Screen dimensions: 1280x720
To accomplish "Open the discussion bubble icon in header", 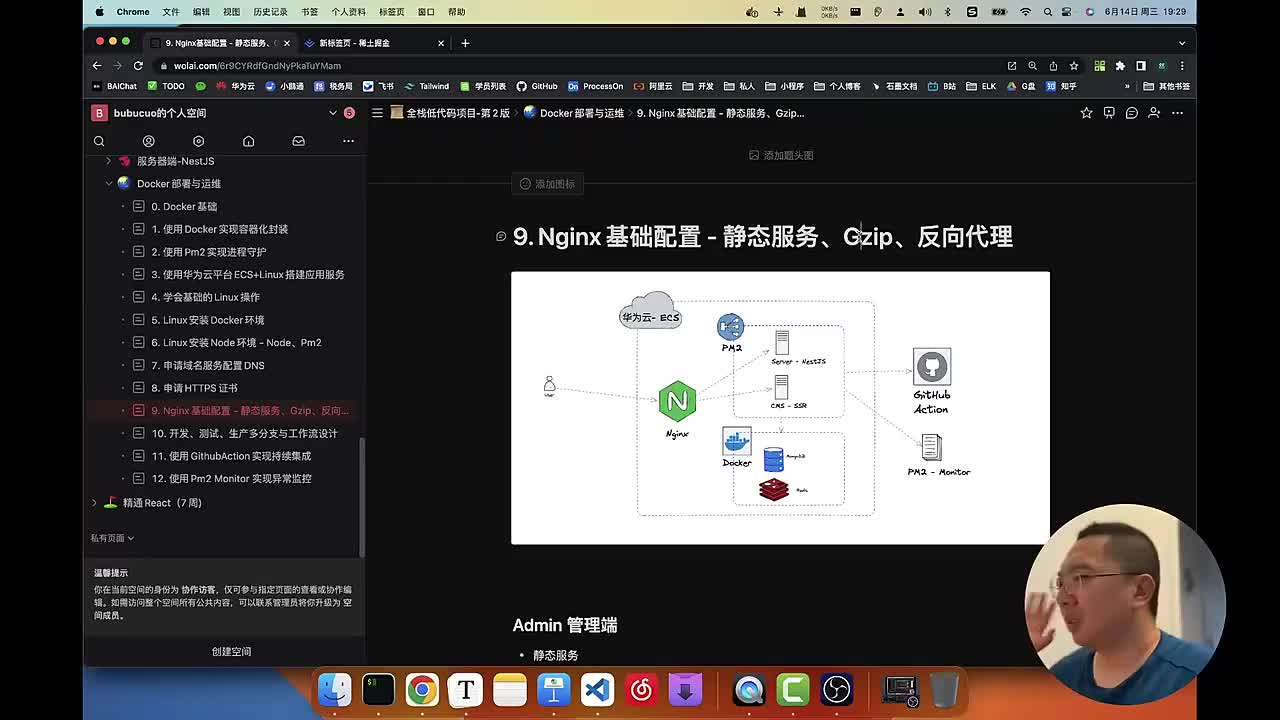I will pos(1132,113).
